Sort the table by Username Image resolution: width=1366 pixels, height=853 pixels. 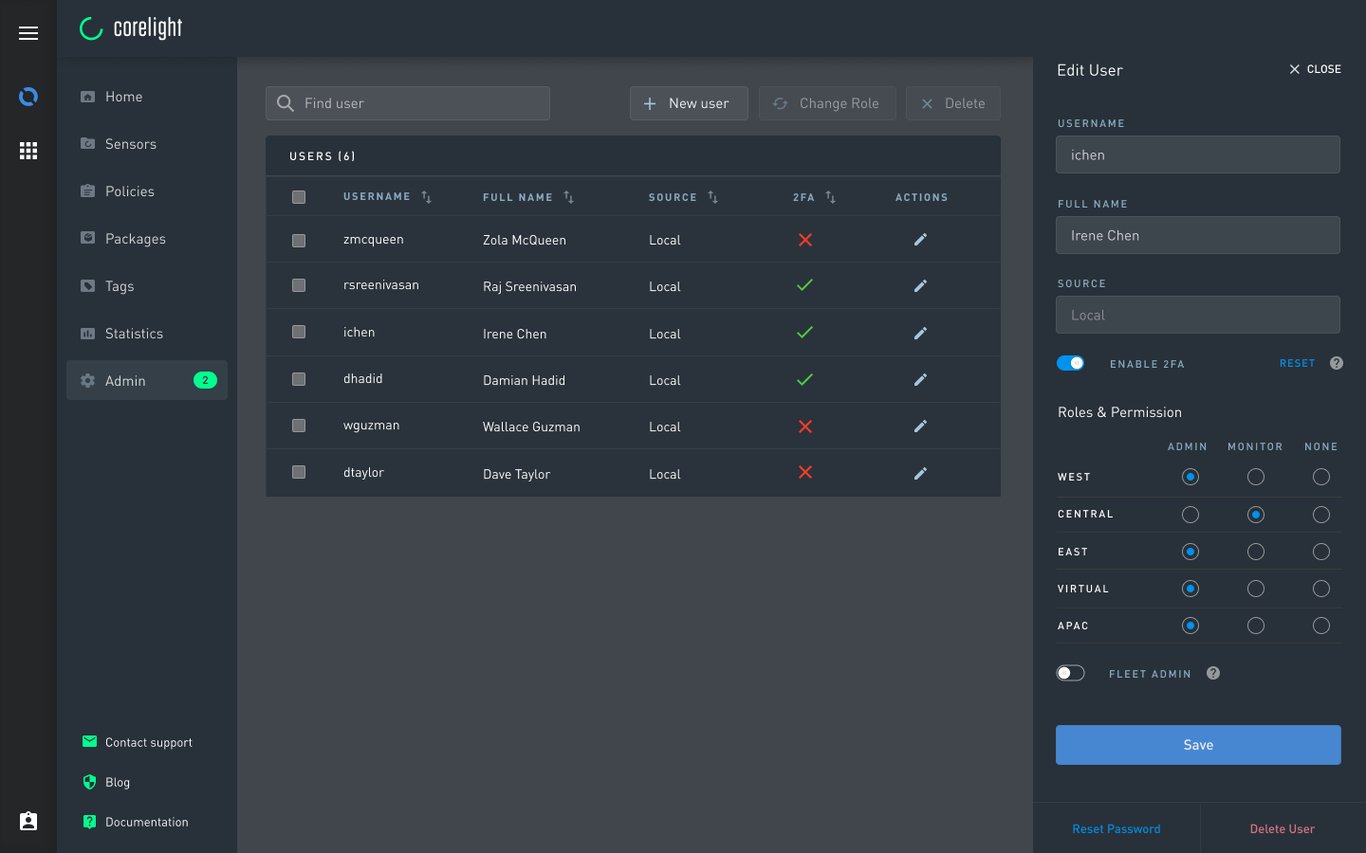[424, 197]
